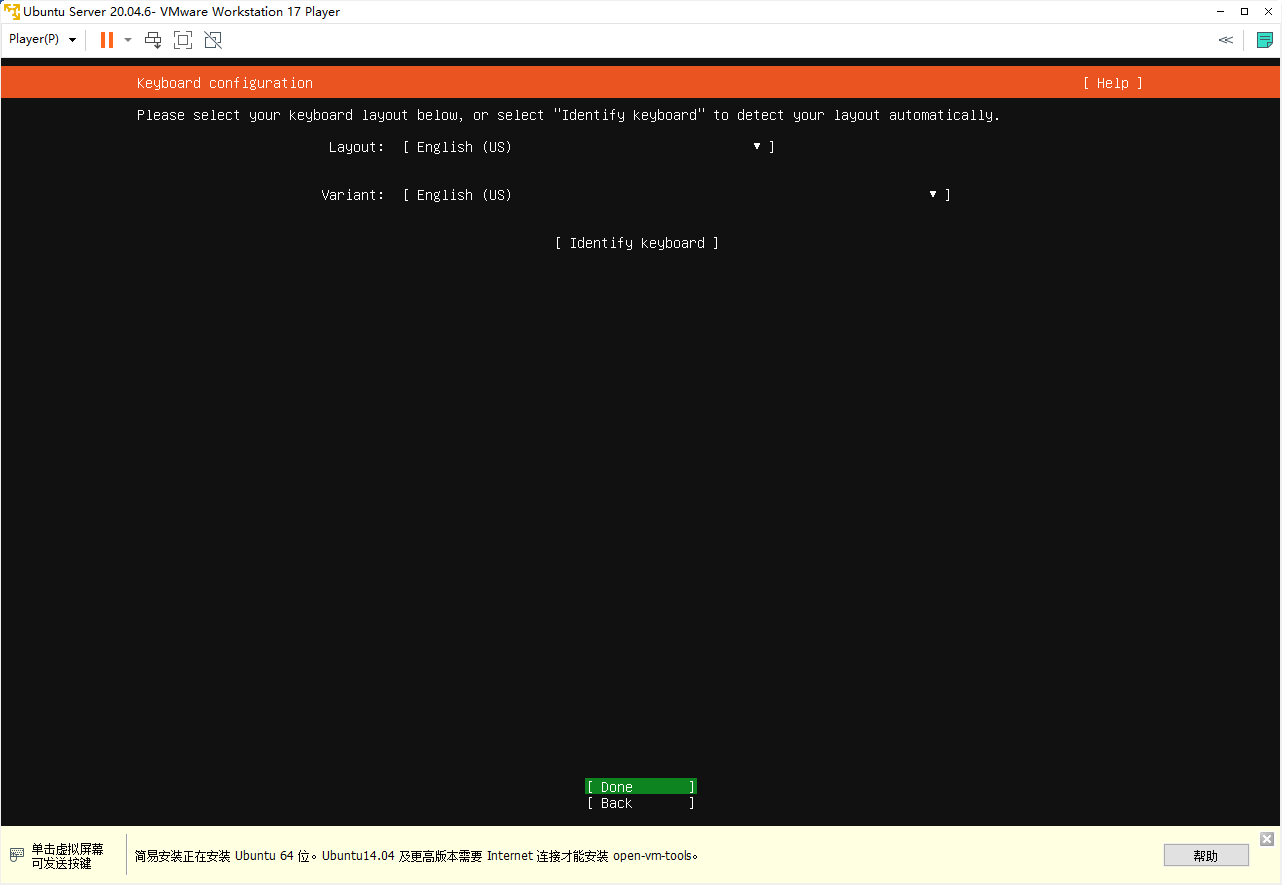Image resolution: width=1282 pixels, height=885 pixels.
Task: Click the 简易安装正在安装 Ubuntu message text
Action: [x=416, y=856]
